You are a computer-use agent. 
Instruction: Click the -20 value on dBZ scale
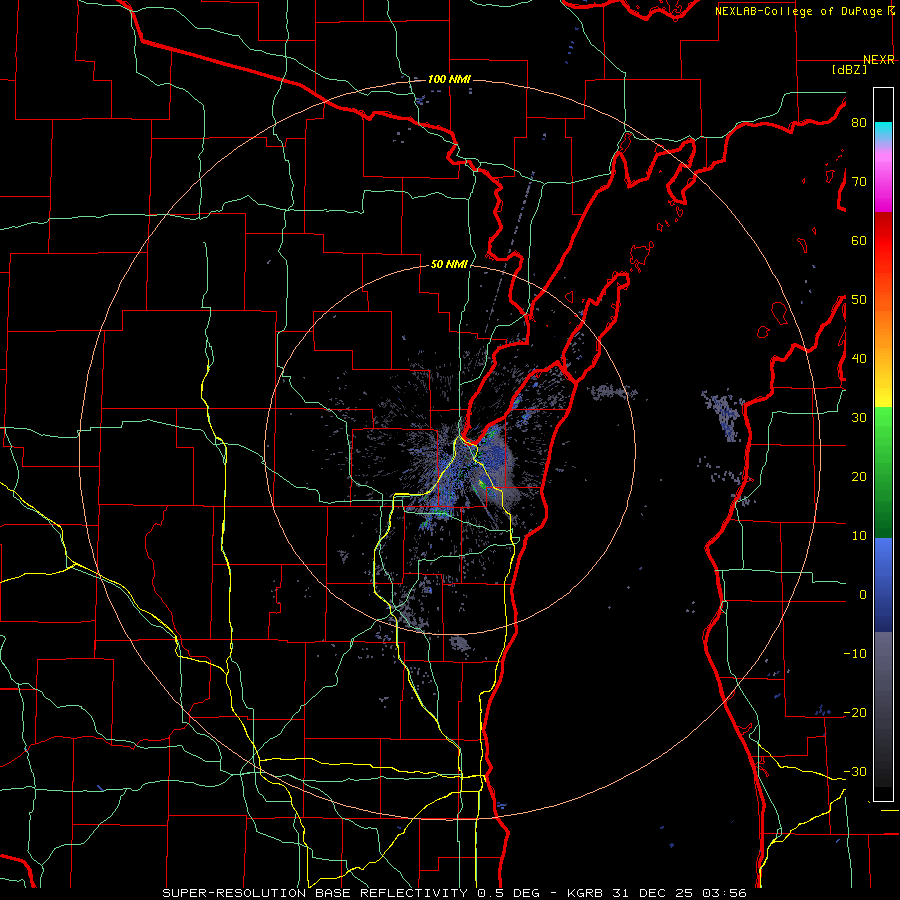855,712
